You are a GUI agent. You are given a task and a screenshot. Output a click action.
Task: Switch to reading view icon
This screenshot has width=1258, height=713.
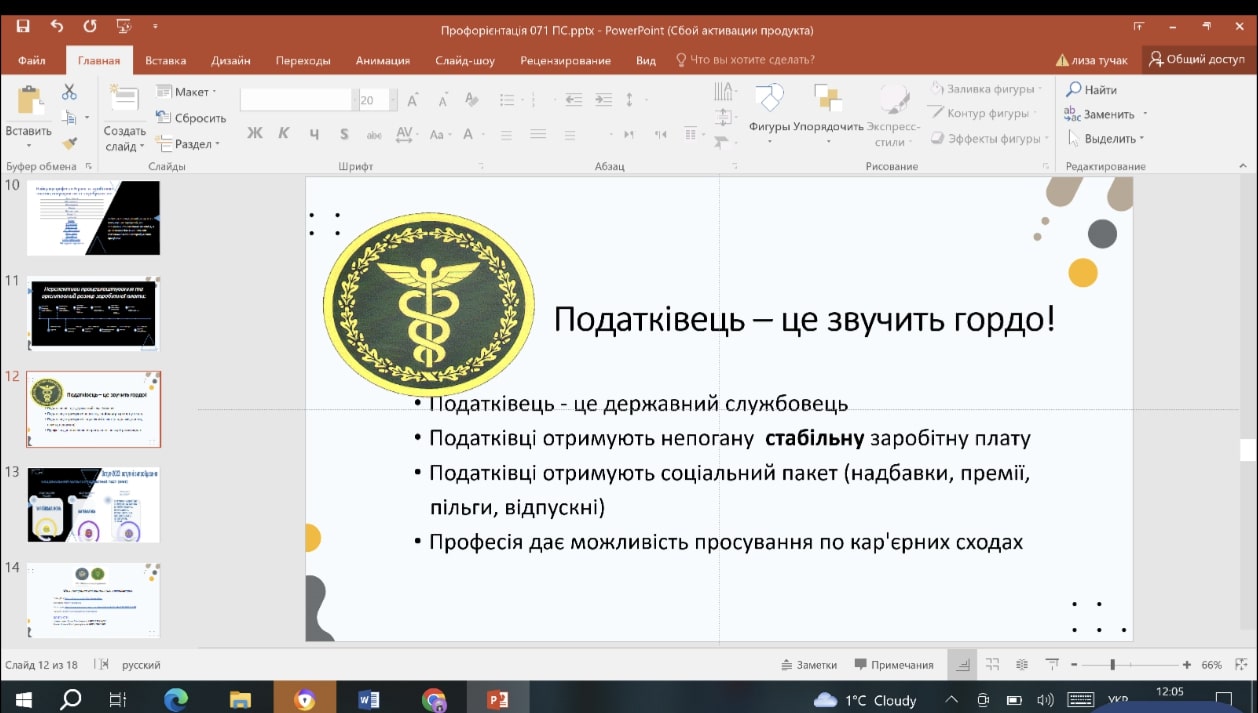(x=1022, y=664)
